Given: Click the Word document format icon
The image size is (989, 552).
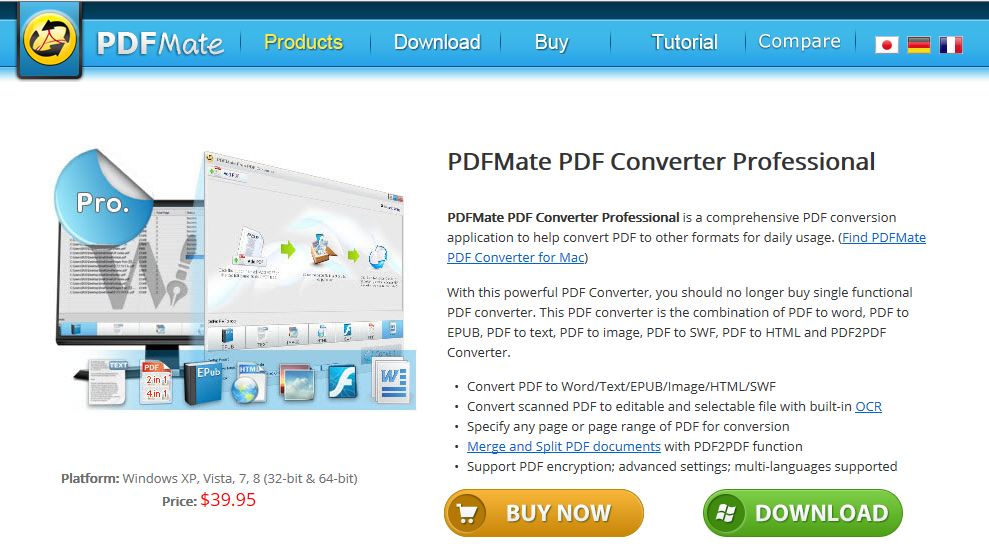Looking at the screenshot, I should pyautogui.click(x=390, y=380).
